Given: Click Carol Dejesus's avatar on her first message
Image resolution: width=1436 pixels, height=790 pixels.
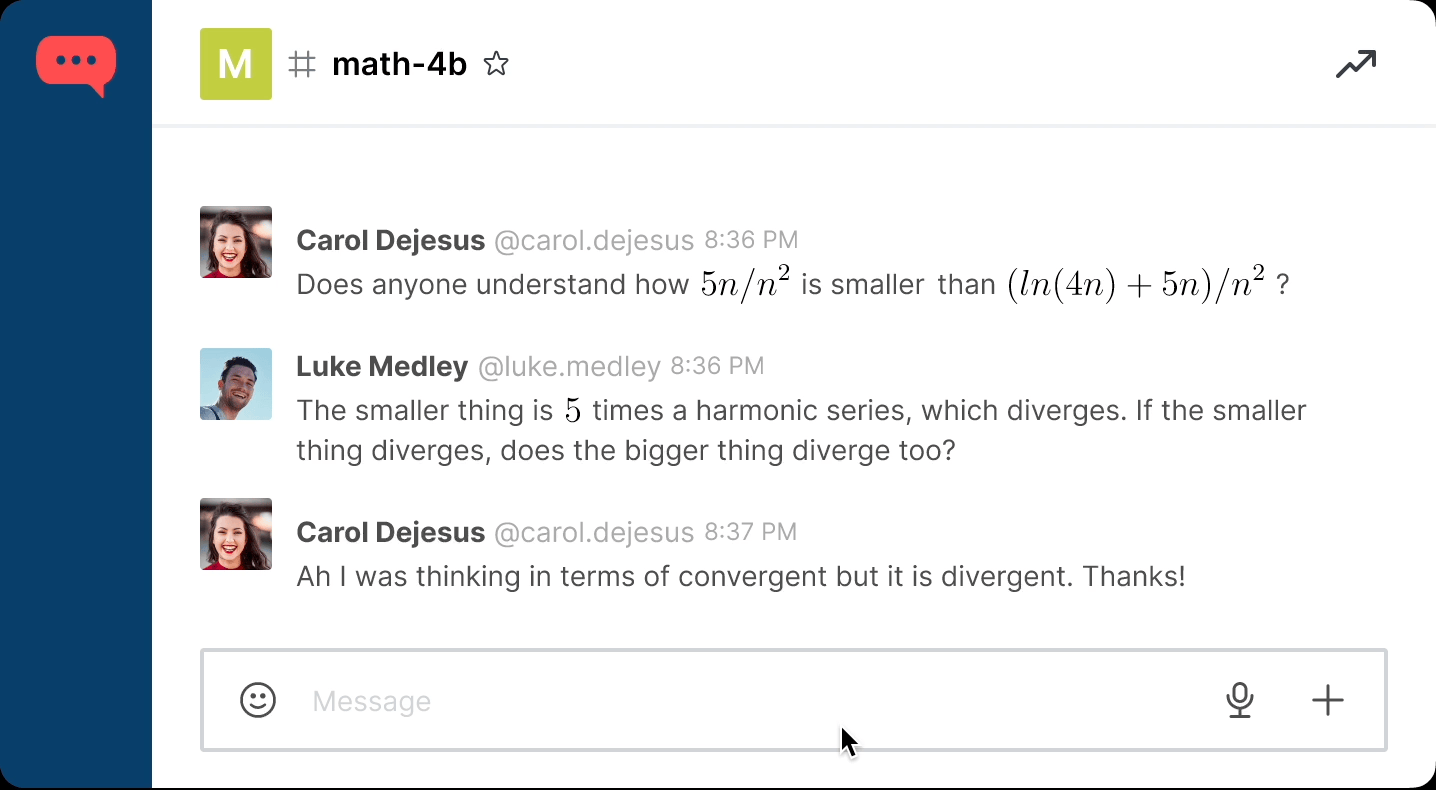Looking at the screenshot, I should point(236,242).
